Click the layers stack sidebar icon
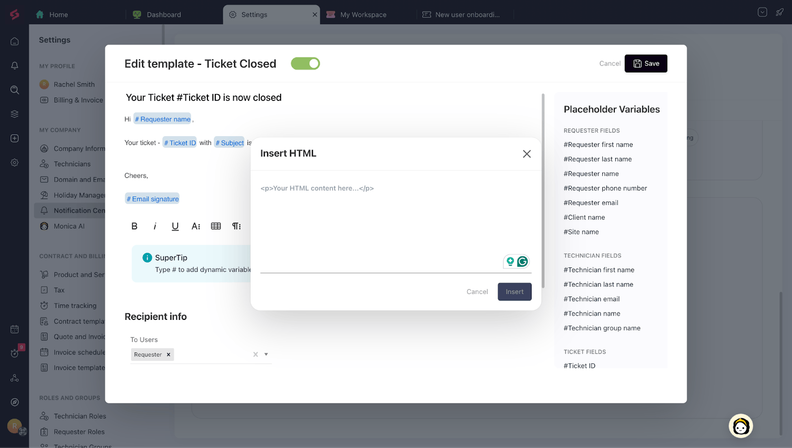 (15, 114)
